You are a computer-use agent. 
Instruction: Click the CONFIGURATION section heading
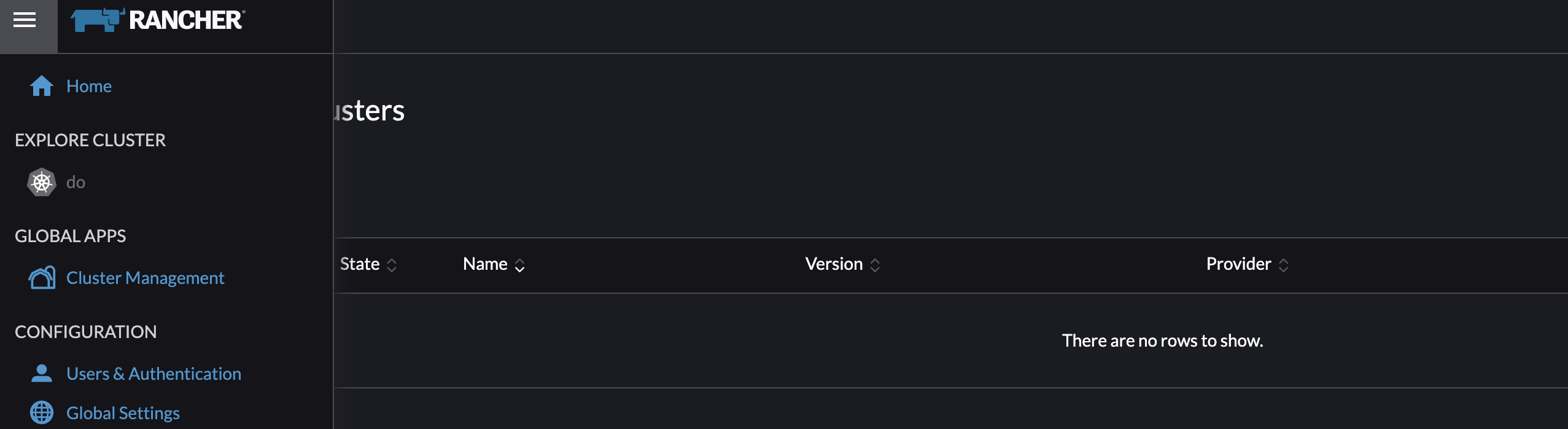(x=86, y=331)
